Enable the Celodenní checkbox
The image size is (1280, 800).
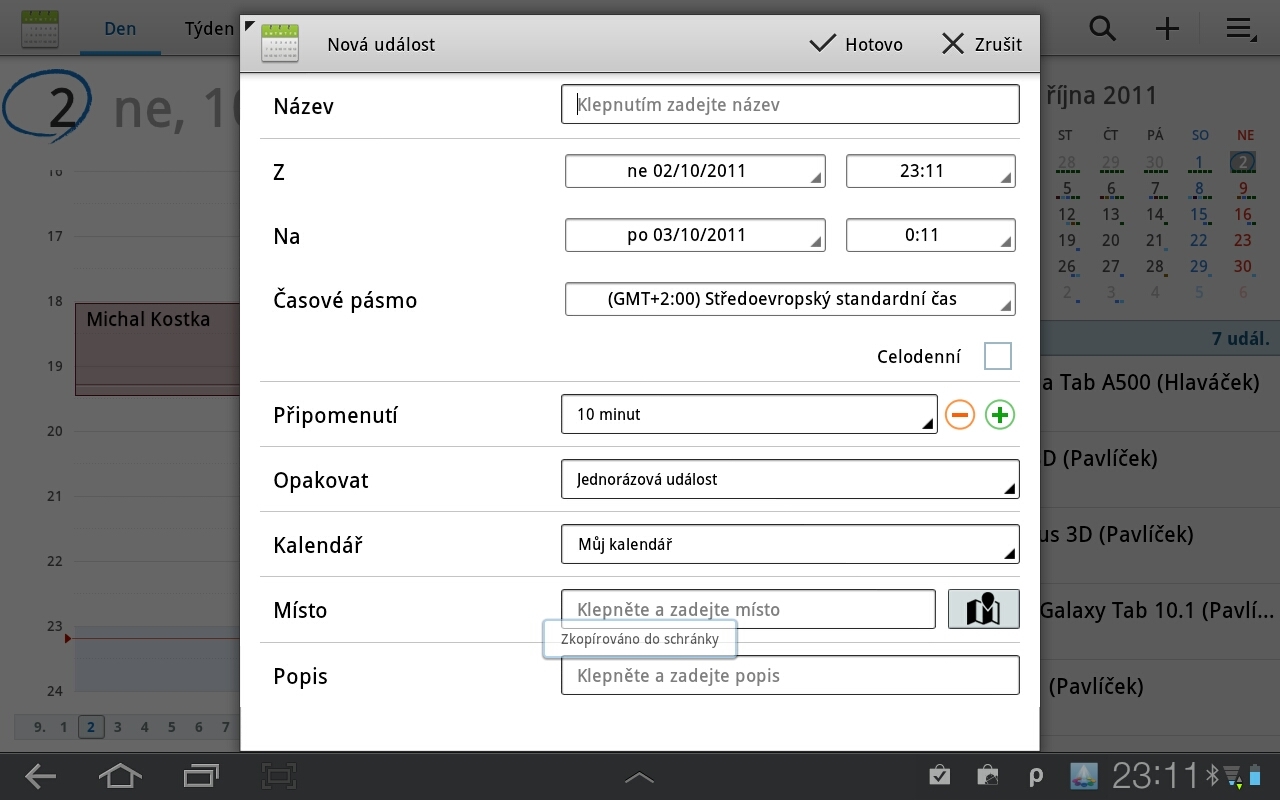tap(997, 355)
